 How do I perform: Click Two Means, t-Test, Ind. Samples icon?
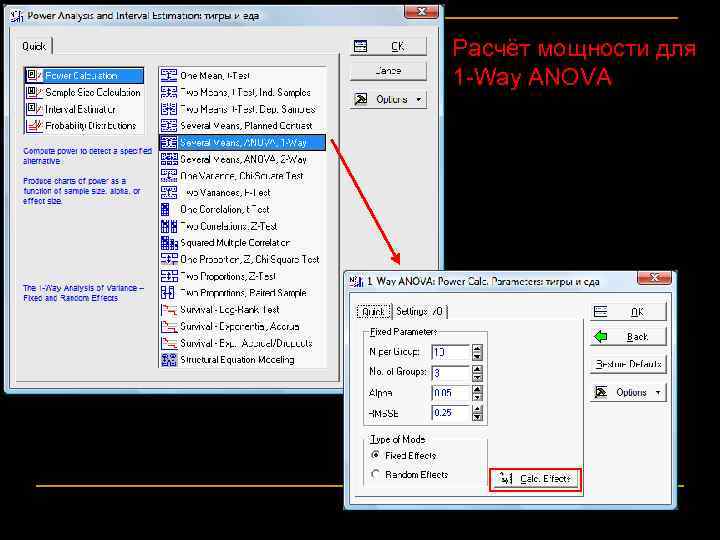click(169, 92)
